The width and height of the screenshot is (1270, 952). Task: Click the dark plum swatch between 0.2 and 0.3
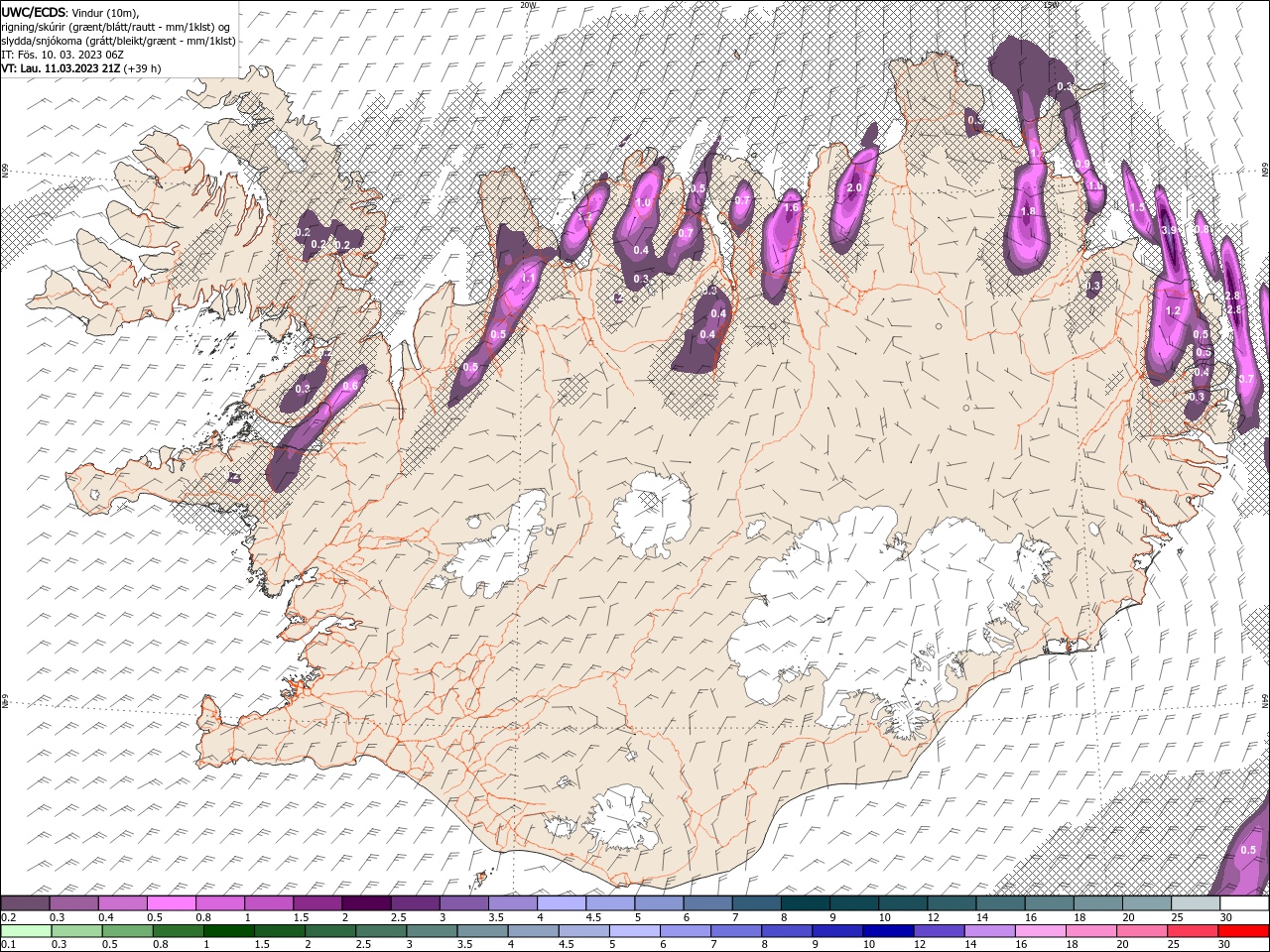pos(26,902)
